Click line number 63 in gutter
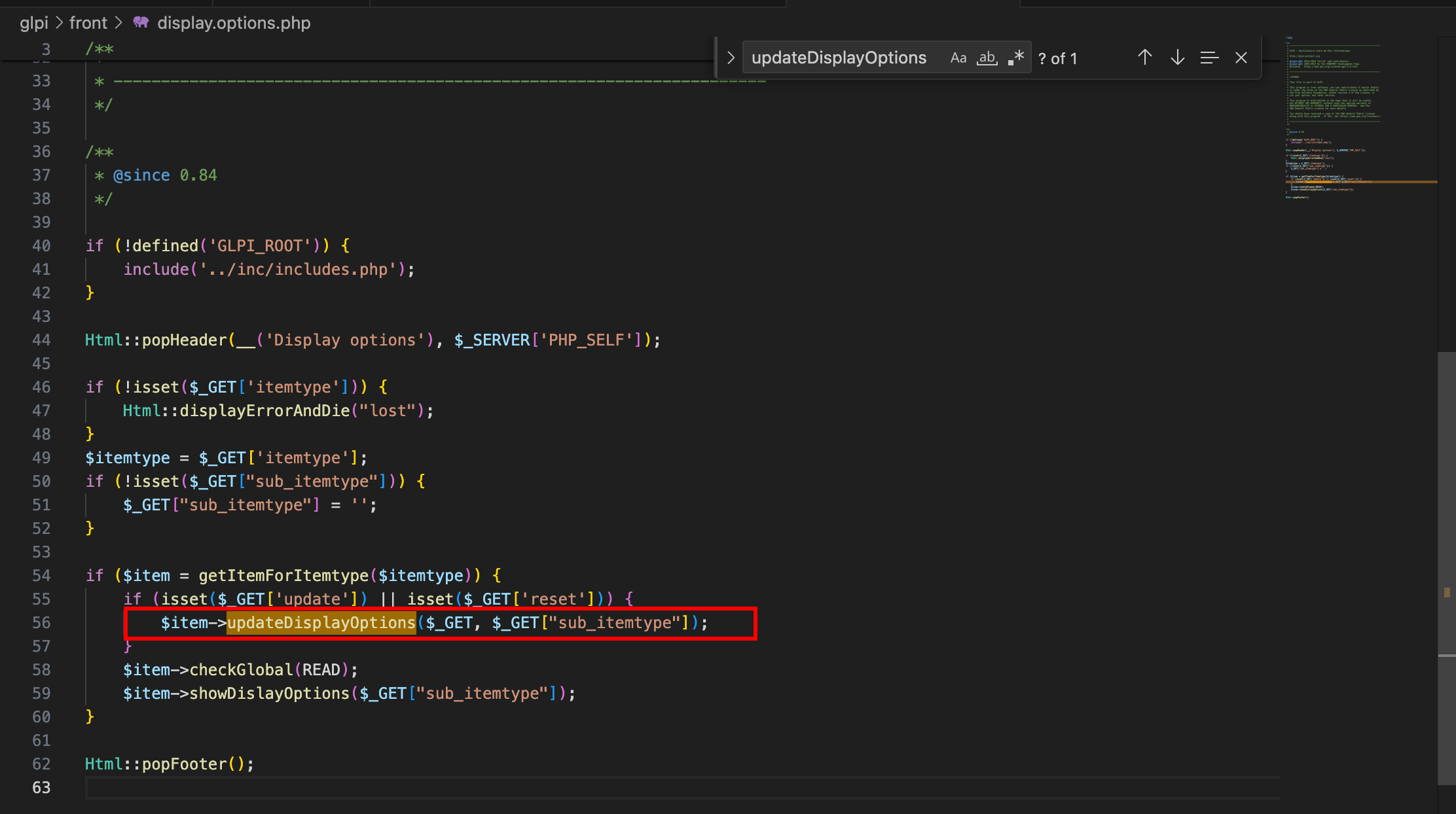Image resolution: width=1456 pixels, height=814 pixels. [x=41, y=788]
